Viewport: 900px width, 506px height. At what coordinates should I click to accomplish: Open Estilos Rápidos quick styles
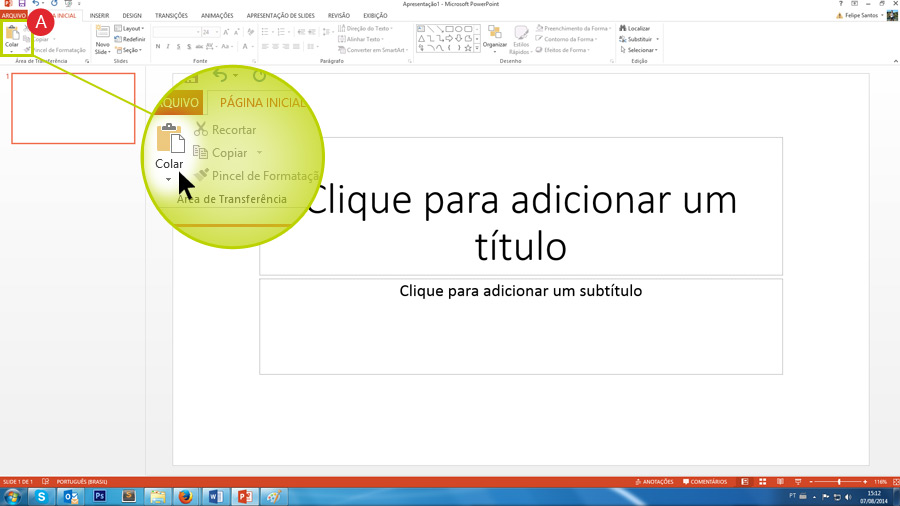[520, 39]
